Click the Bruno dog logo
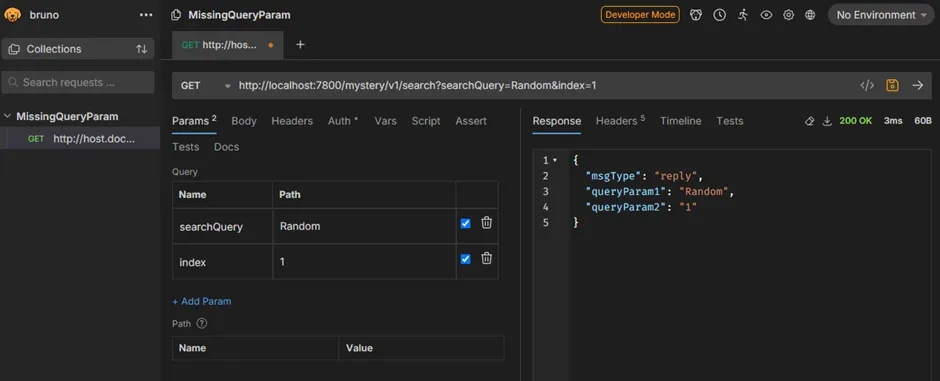Screen dimensions: 940x381 [x=13, y=14]
